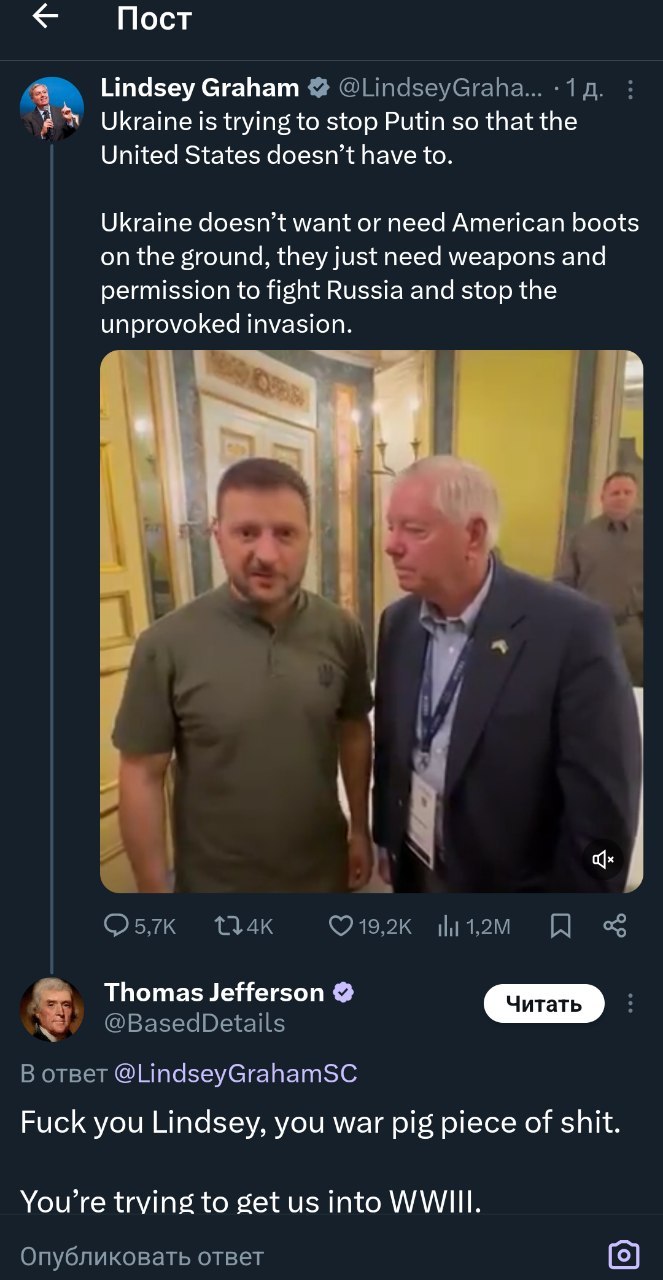Tap the share icon

click(x=615, y=926)
